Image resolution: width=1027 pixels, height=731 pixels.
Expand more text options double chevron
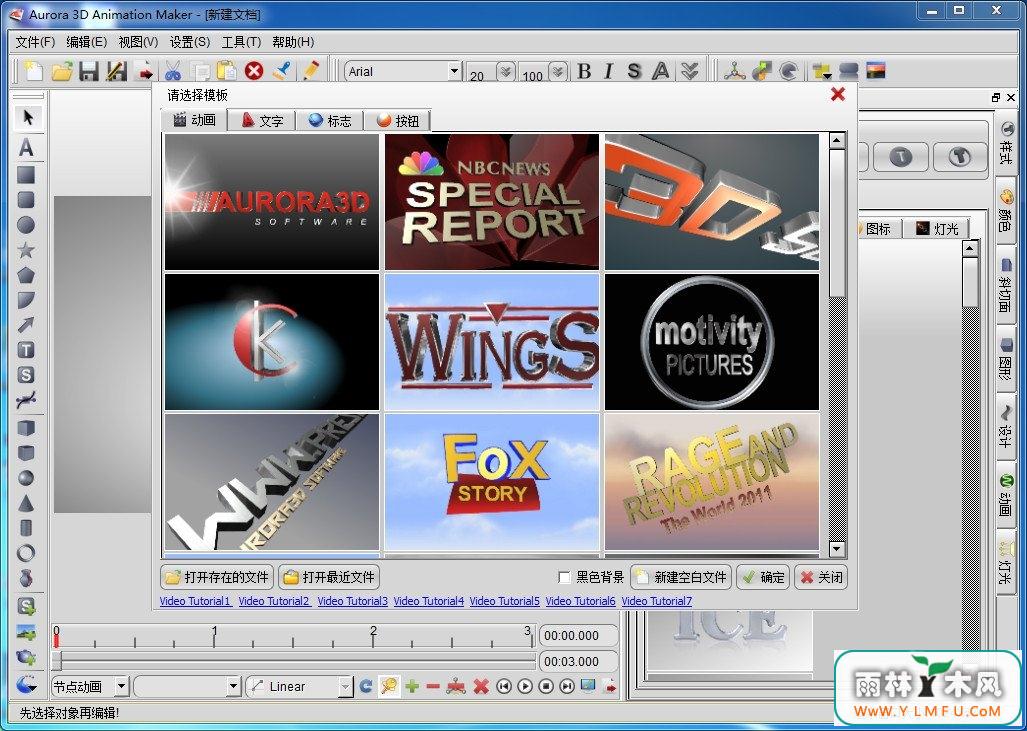pyautogui.click(x=690, y=71)
